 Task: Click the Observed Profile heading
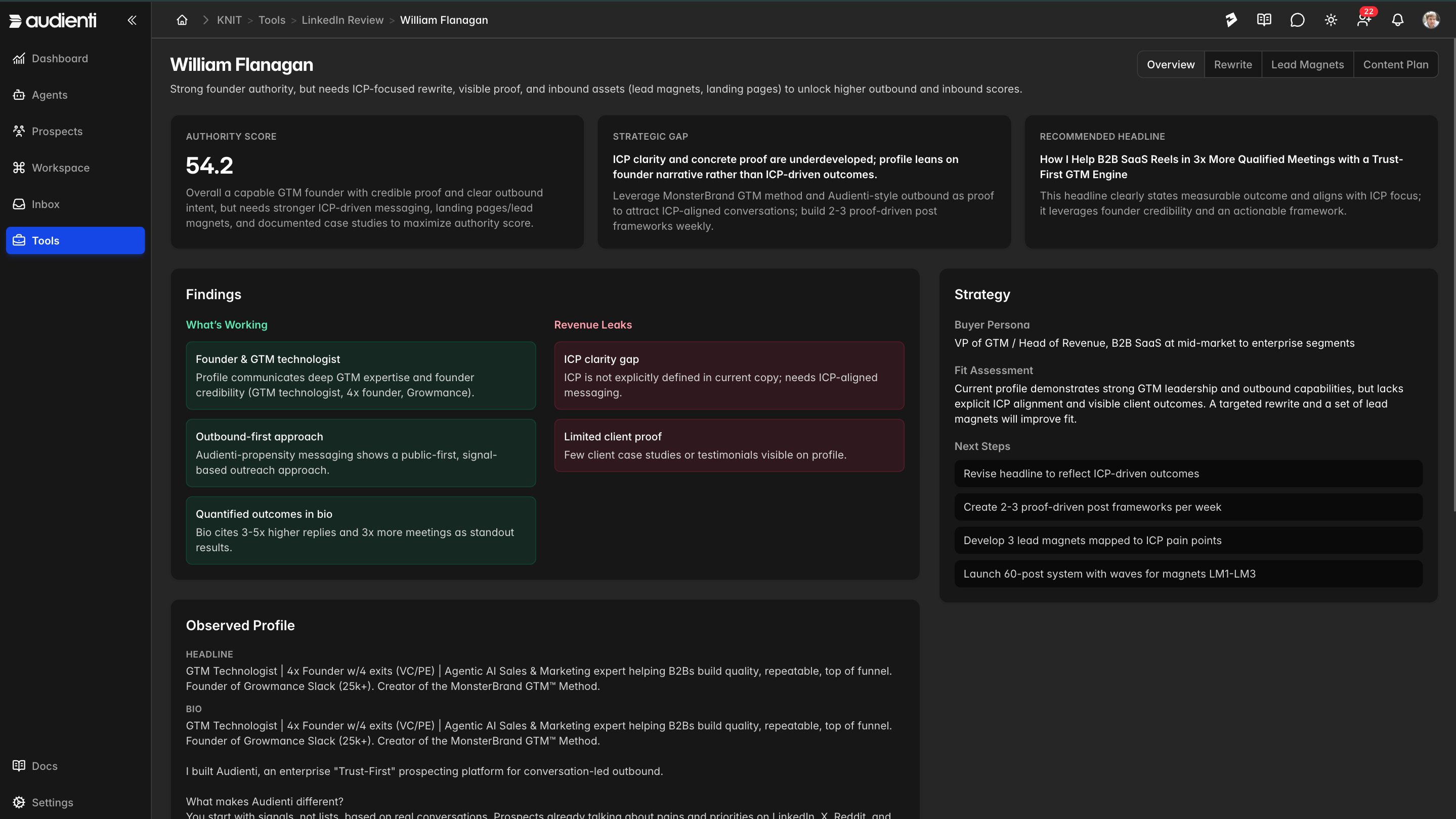coord(240,625)
